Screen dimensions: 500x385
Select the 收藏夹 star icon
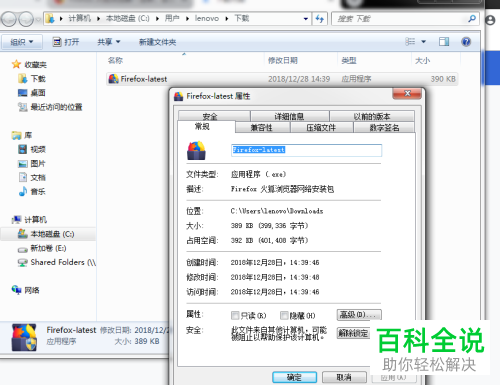pyautogui.click(x=16, y=64)
